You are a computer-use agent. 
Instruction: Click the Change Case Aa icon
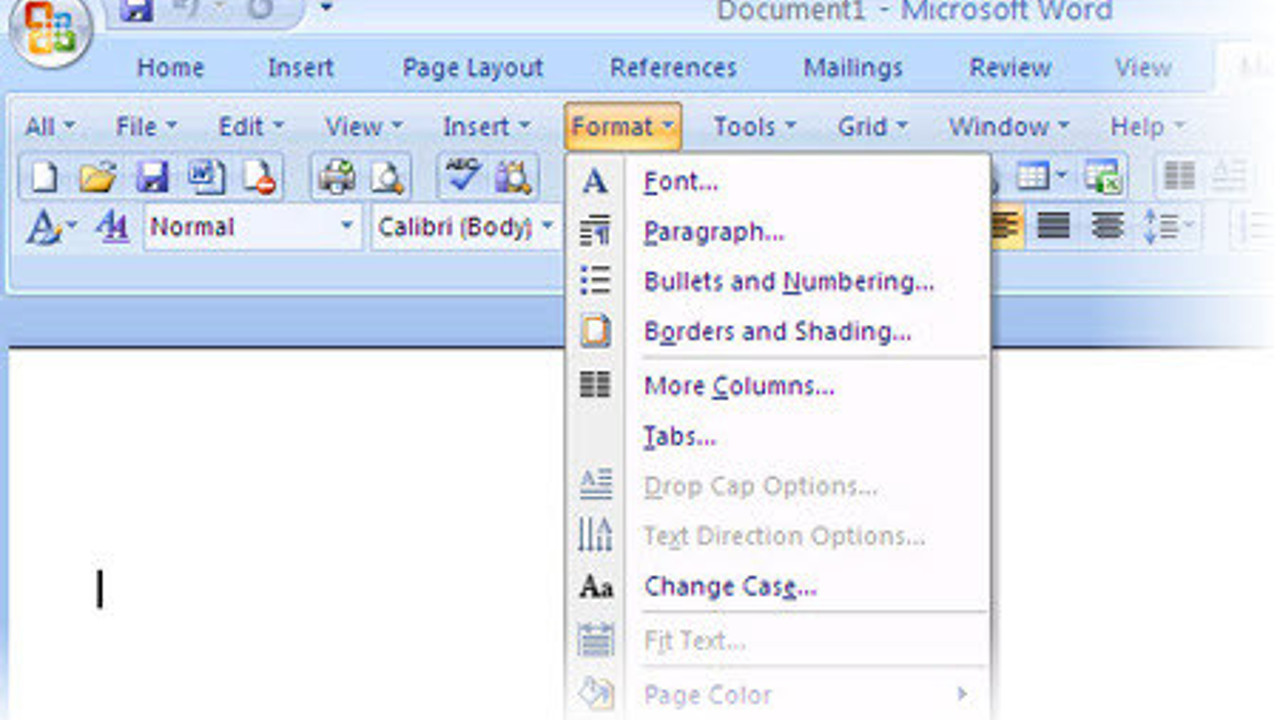point(596,586)
